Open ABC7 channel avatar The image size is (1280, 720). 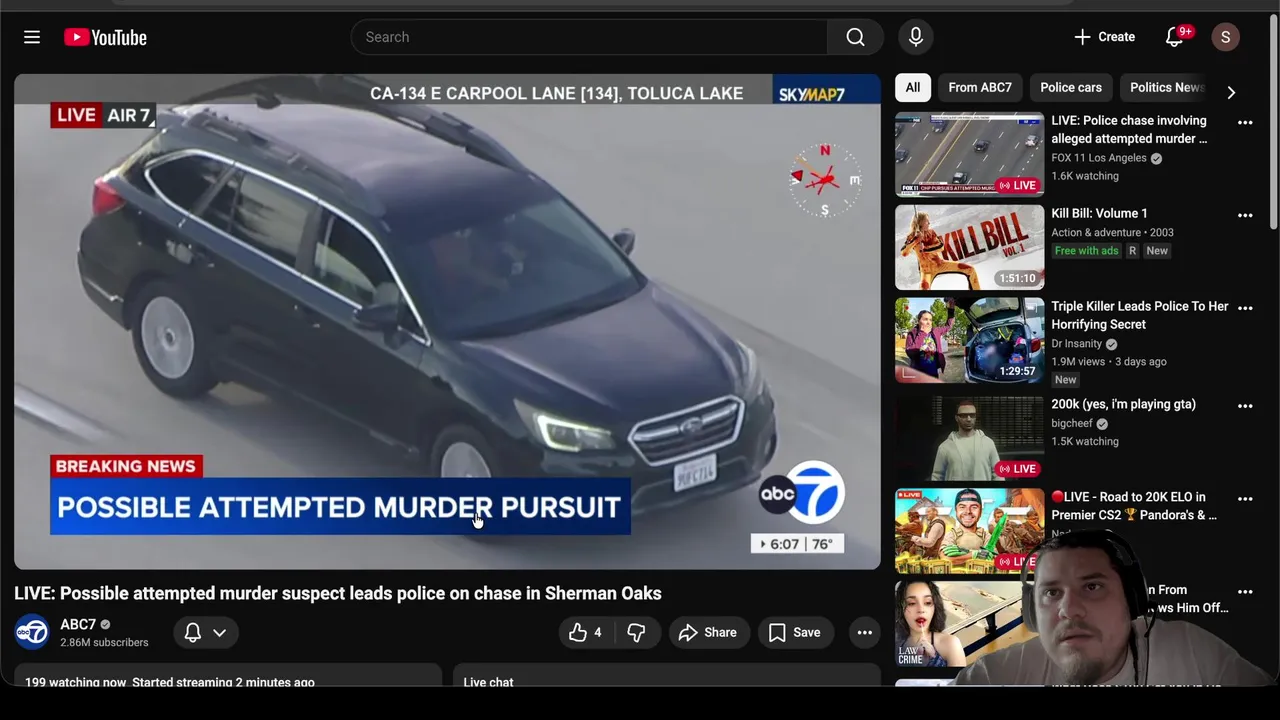[x=32, y=632]
